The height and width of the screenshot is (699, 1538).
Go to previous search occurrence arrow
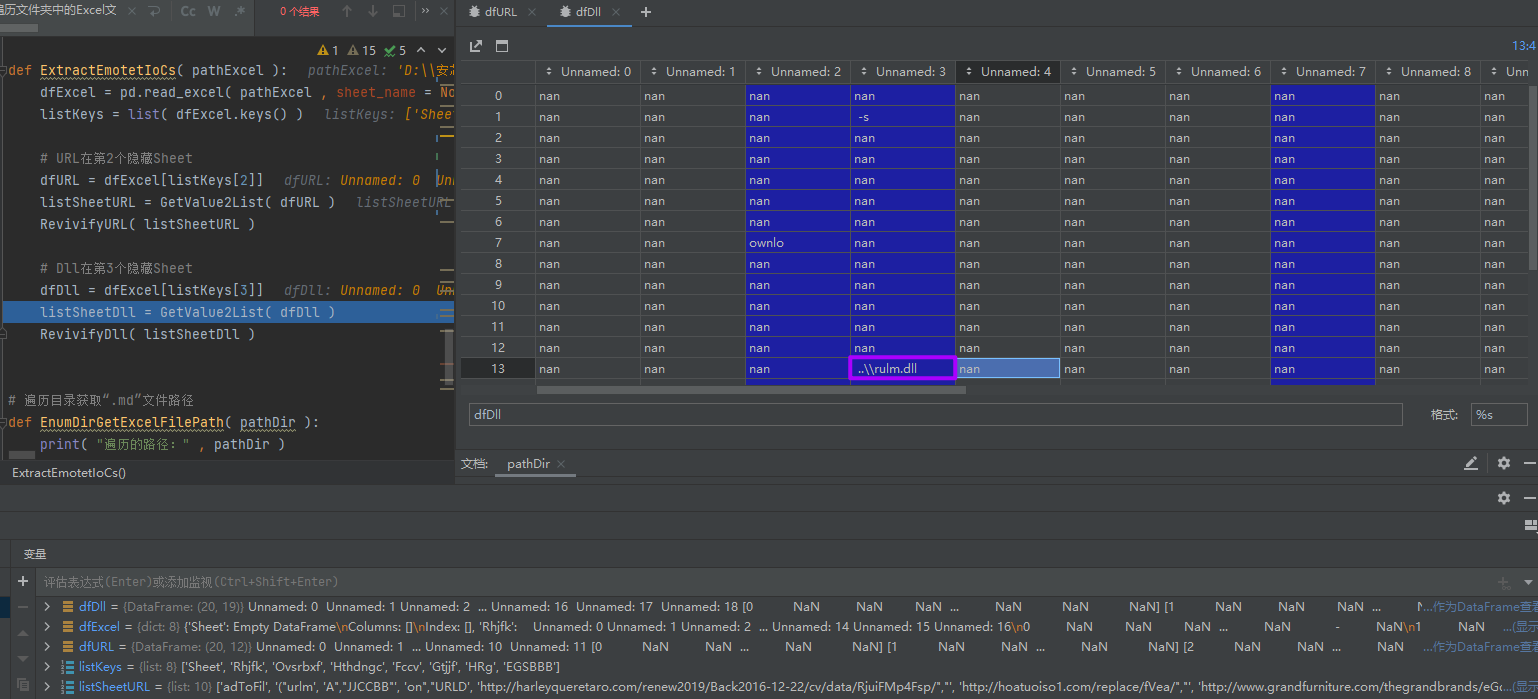click(x=347, y=12)
